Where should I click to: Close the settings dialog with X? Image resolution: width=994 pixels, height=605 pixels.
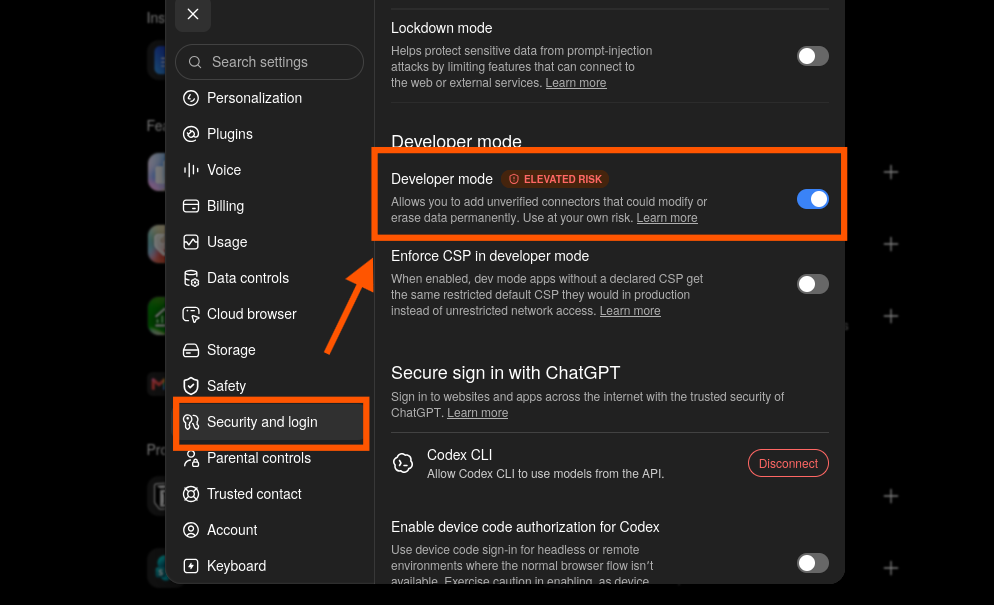click(x=193, y=14)
